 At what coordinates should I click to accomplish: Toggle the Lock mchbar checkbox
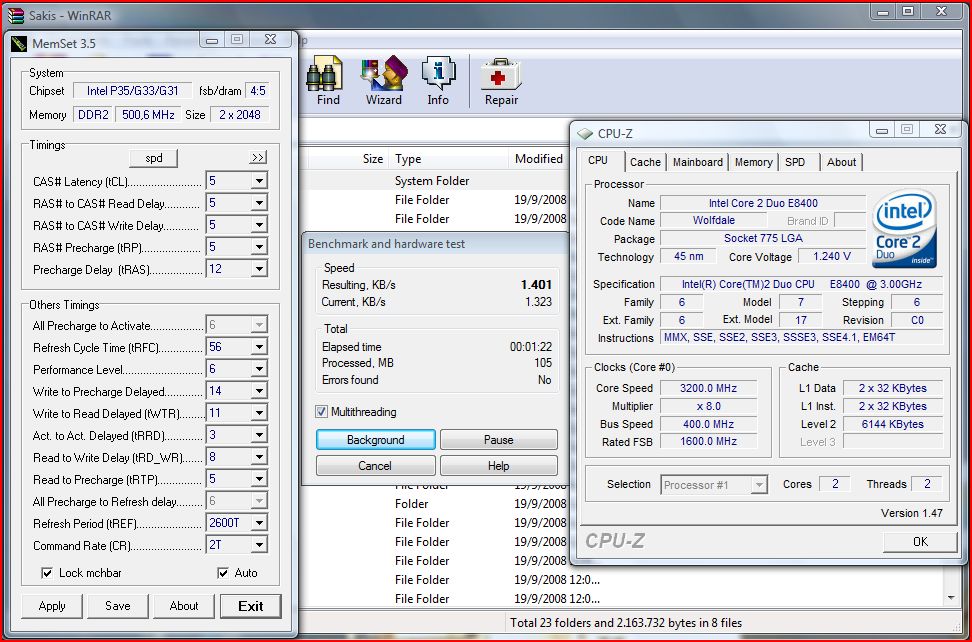click(x=46, y=573)
